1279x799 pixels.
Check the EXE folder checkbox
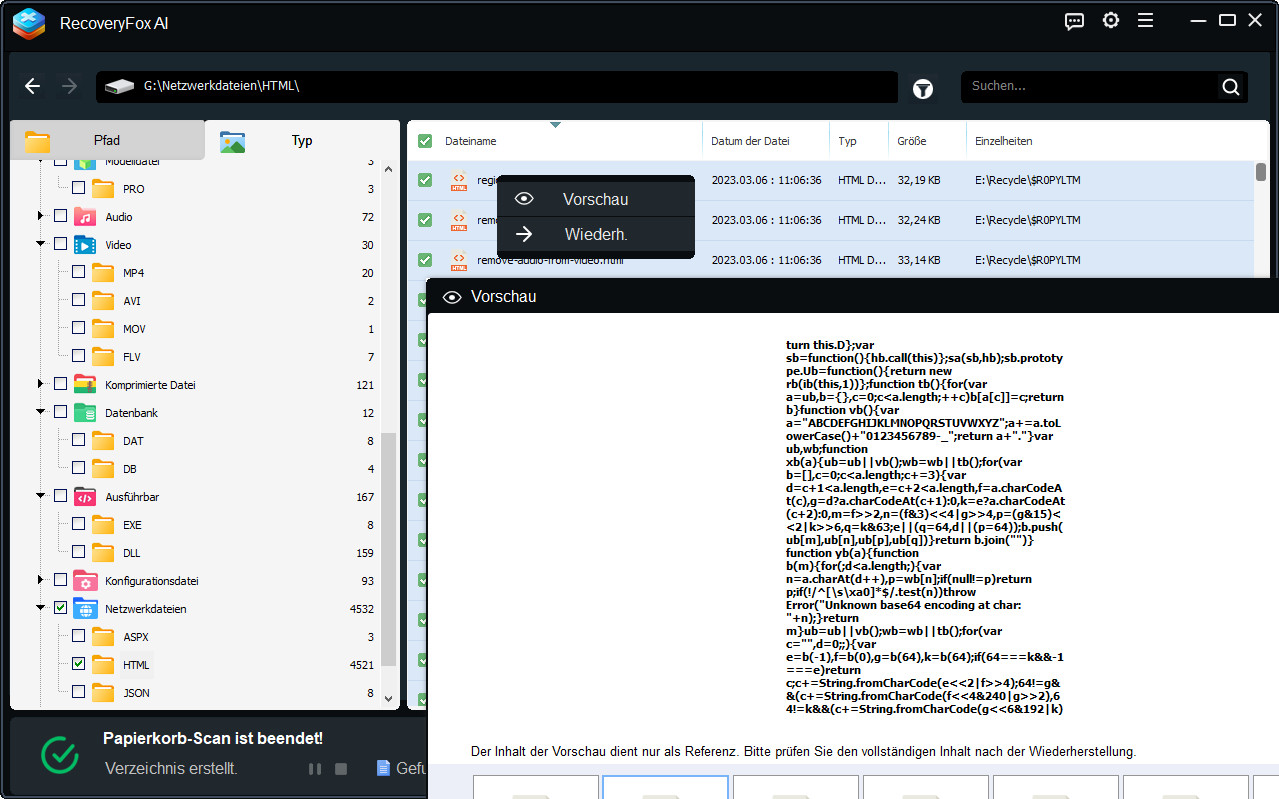[x=78, y=525]
